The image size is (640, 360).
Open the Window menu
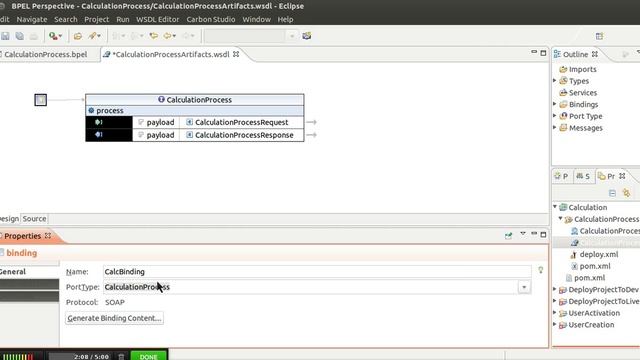[256, 19]
